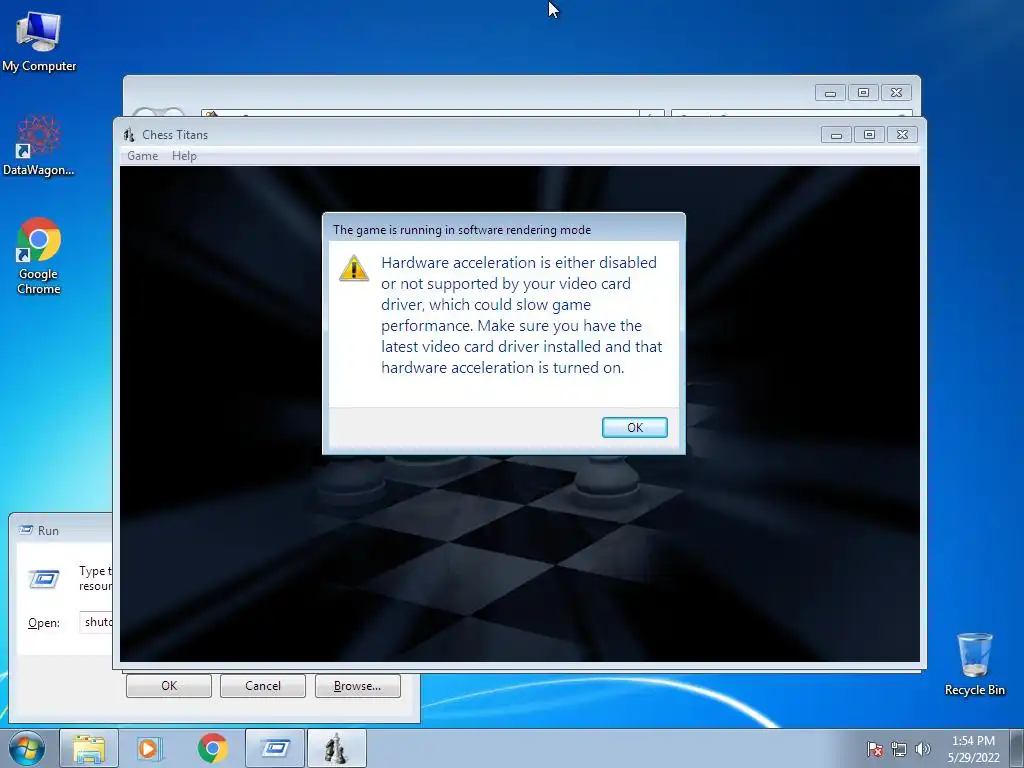Click the Open text field in Run

(x=96, y=622)
